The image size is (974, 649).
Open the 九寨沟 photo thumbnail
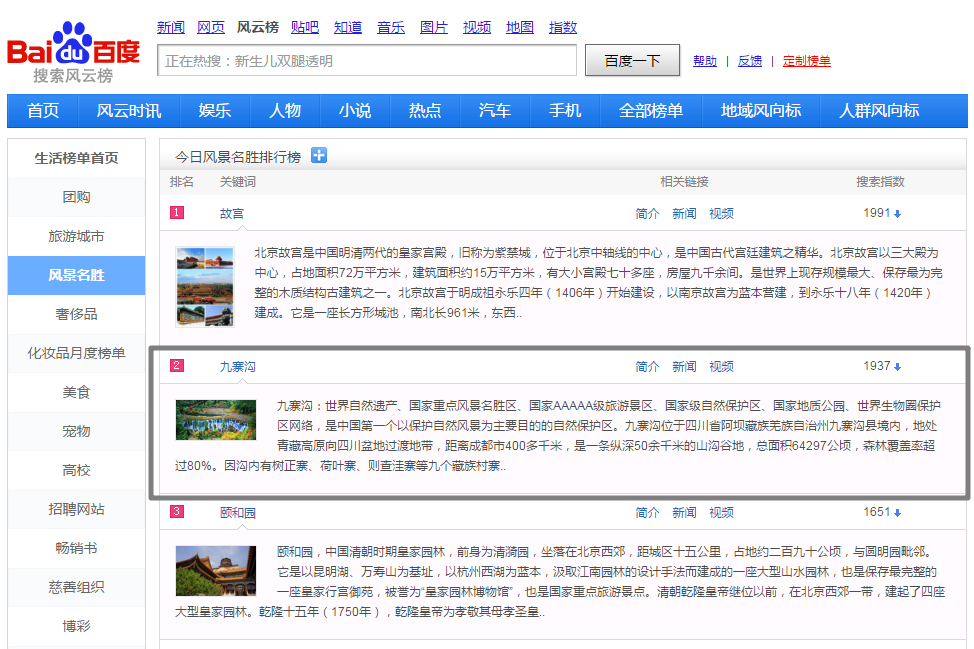216,420
